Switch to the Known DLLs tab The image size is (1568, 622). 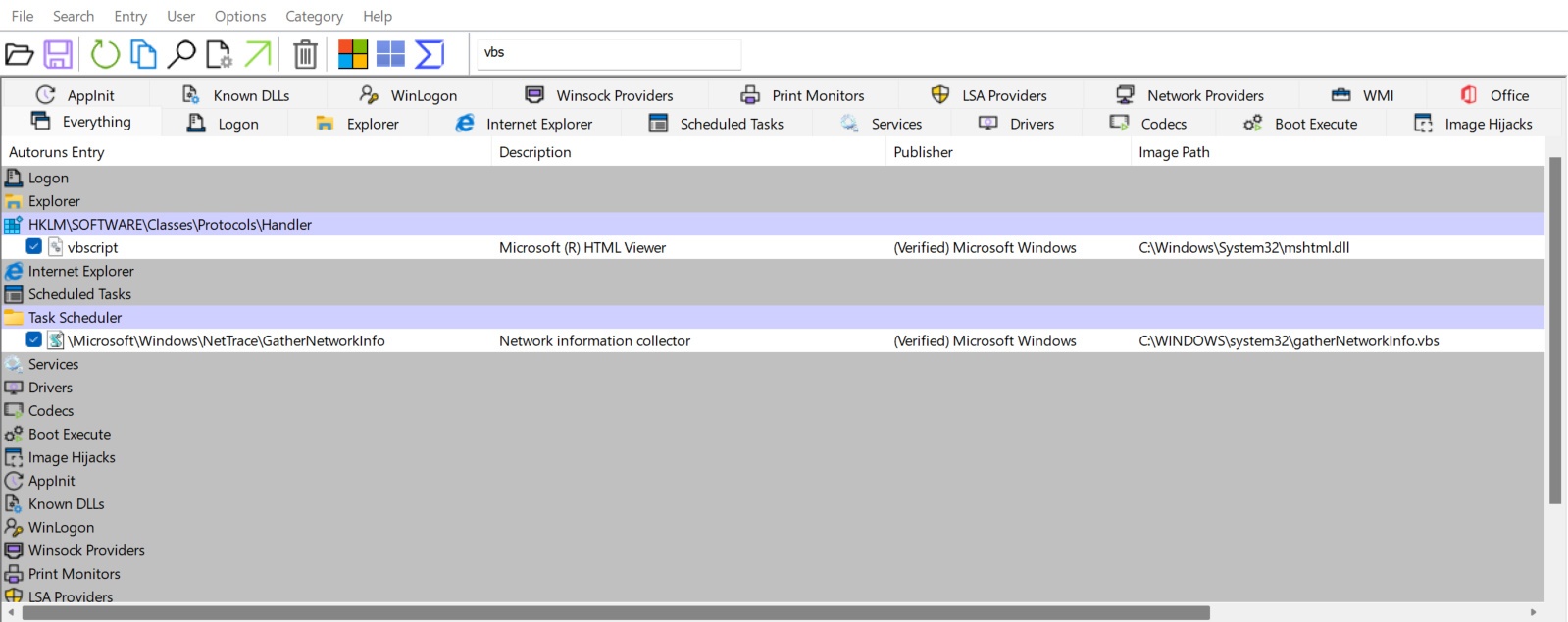click(236, 95)
